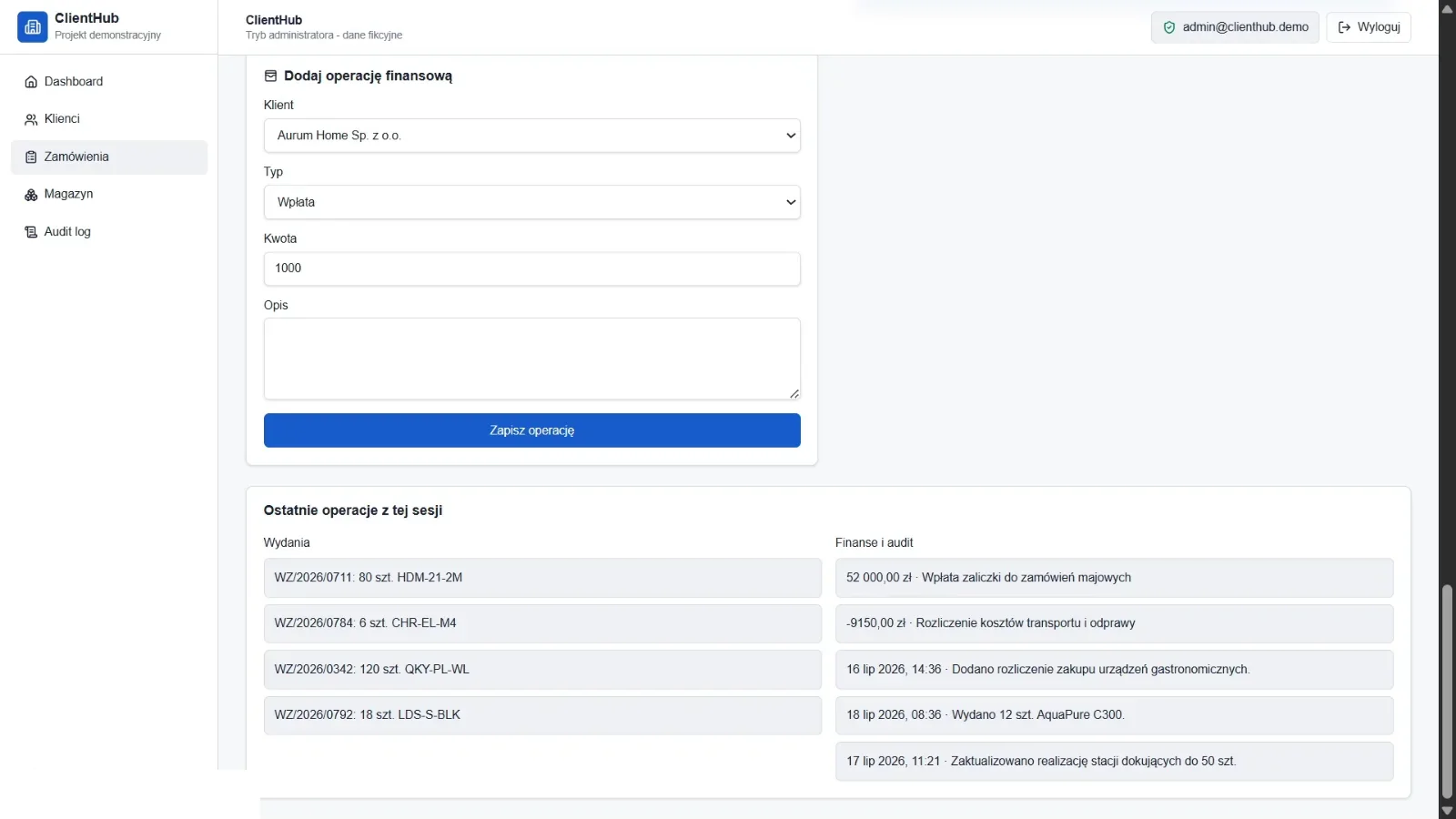Click the 17 lip 2026, 11:21 audit entry
Image resolution: width=1456 pixels, height=819 pixels.
tap(1115, 762)
